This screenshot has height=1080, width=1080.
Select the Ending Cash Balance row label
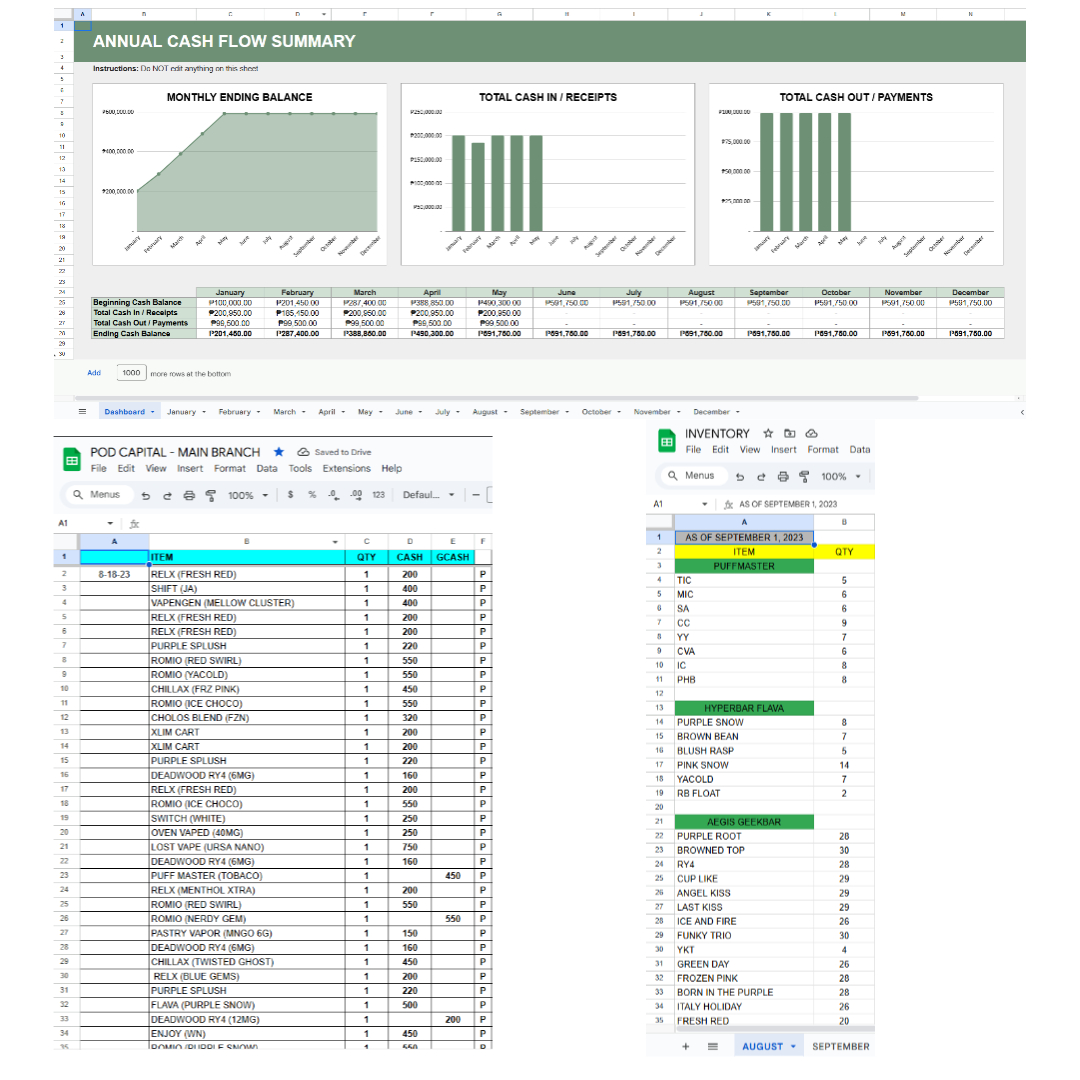click(144, 333)
